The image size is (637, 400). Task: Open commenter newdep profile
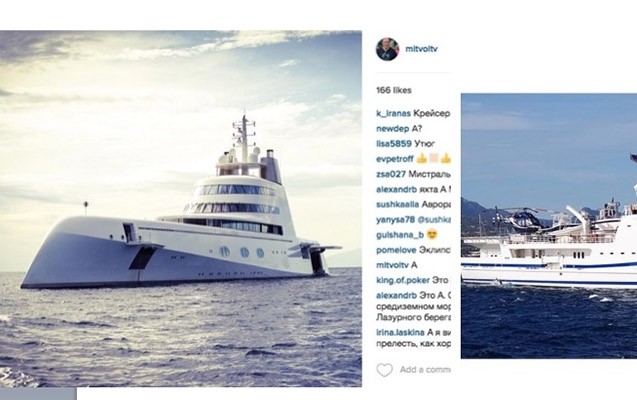[393, 128]
